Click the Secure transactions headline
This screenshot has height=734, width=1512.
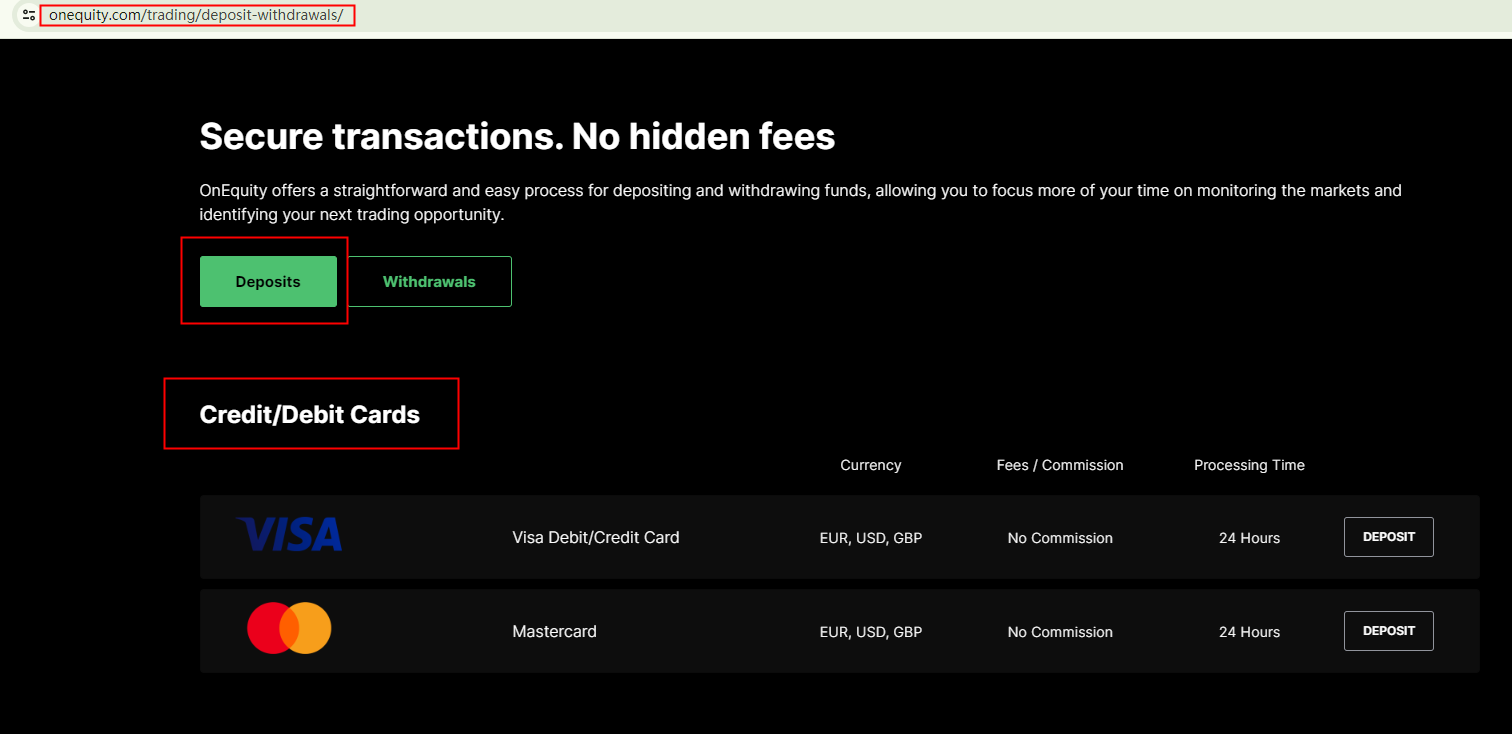[517, 136]
